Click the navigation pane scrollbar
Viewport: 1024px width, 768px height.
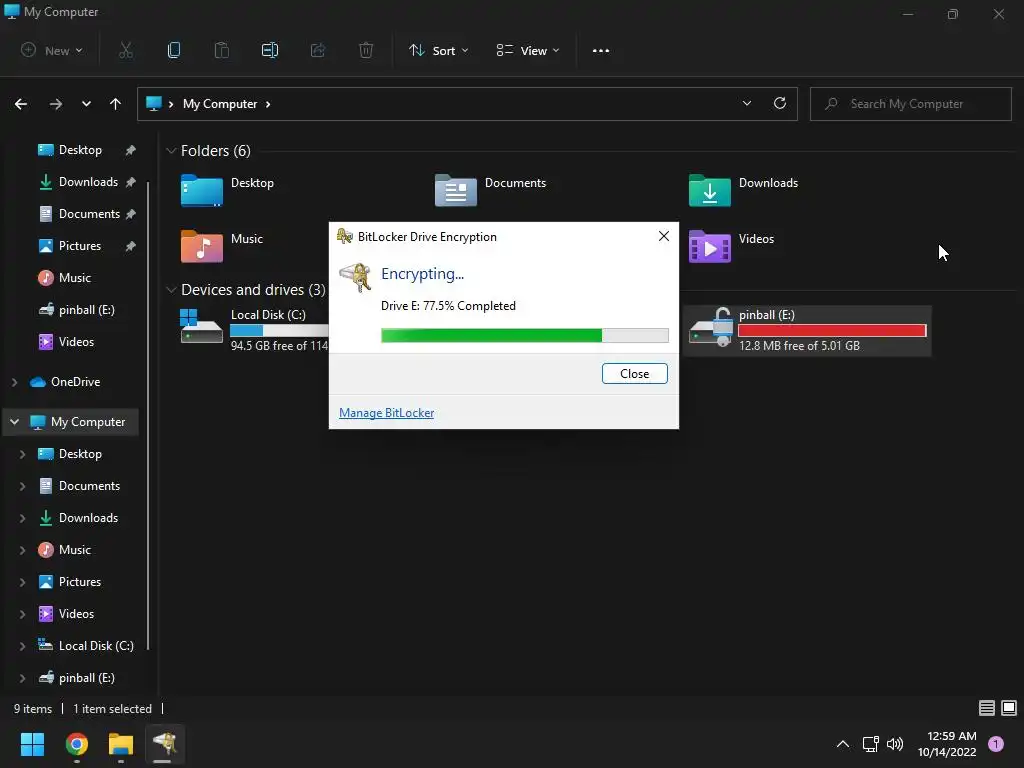[148, 415]
